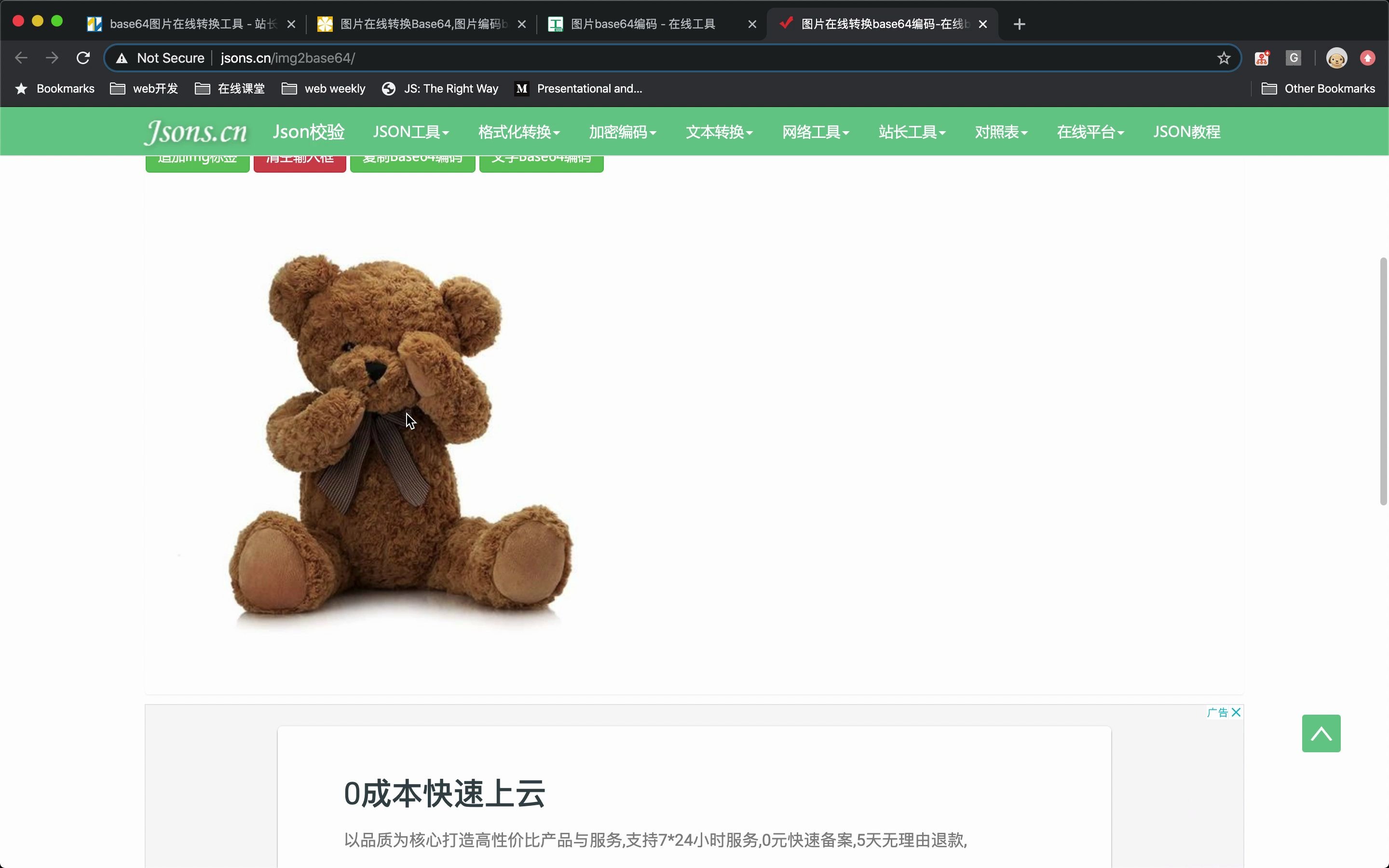Expand the 站长工具 menu
The width and height of the screenshot is (1389, 868).
click(x=912, y=132)
